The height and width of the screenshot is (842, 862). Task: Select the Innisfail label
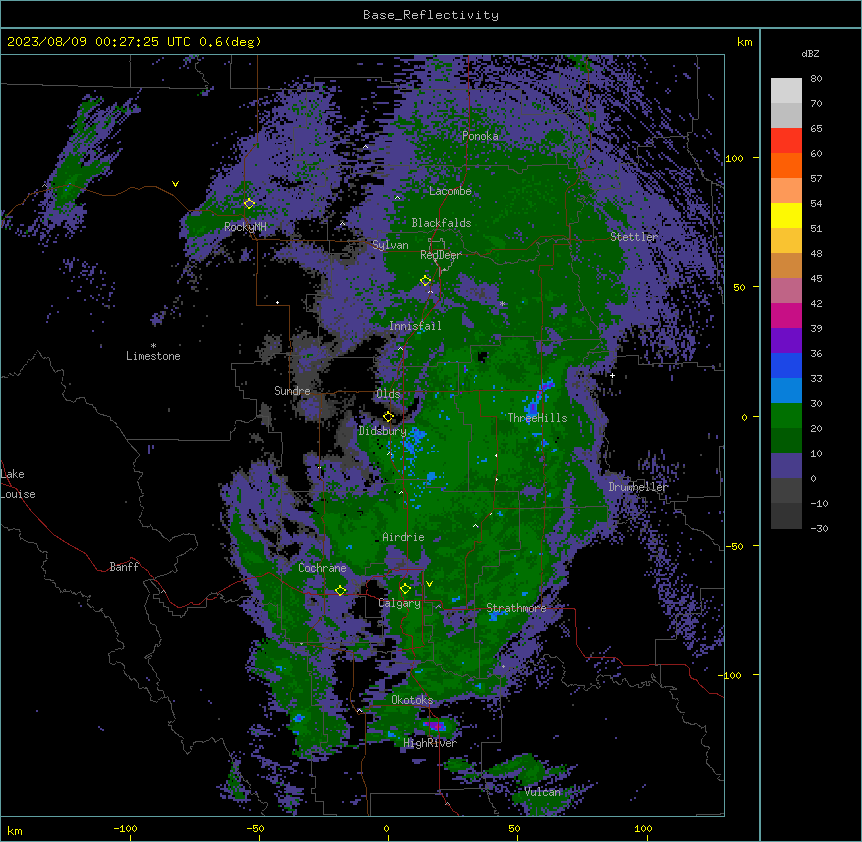point(415,326)
